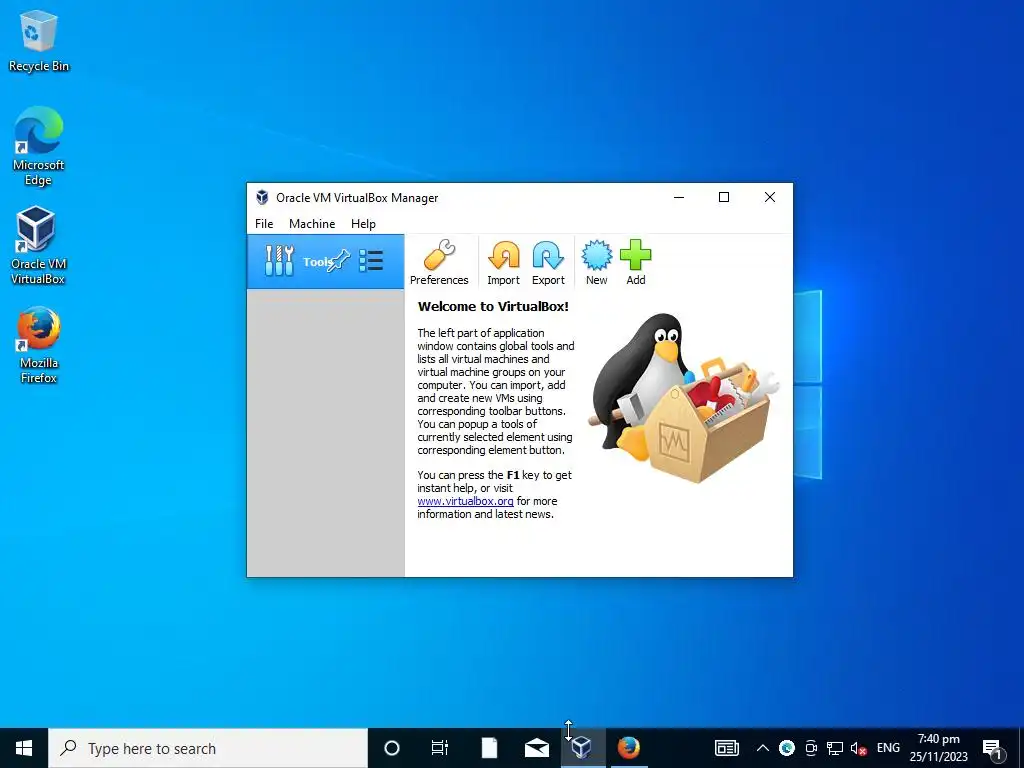Select Microsoft Edge desktop shortcut
This screenshot has height=768, width=1024.
(39, 146)
